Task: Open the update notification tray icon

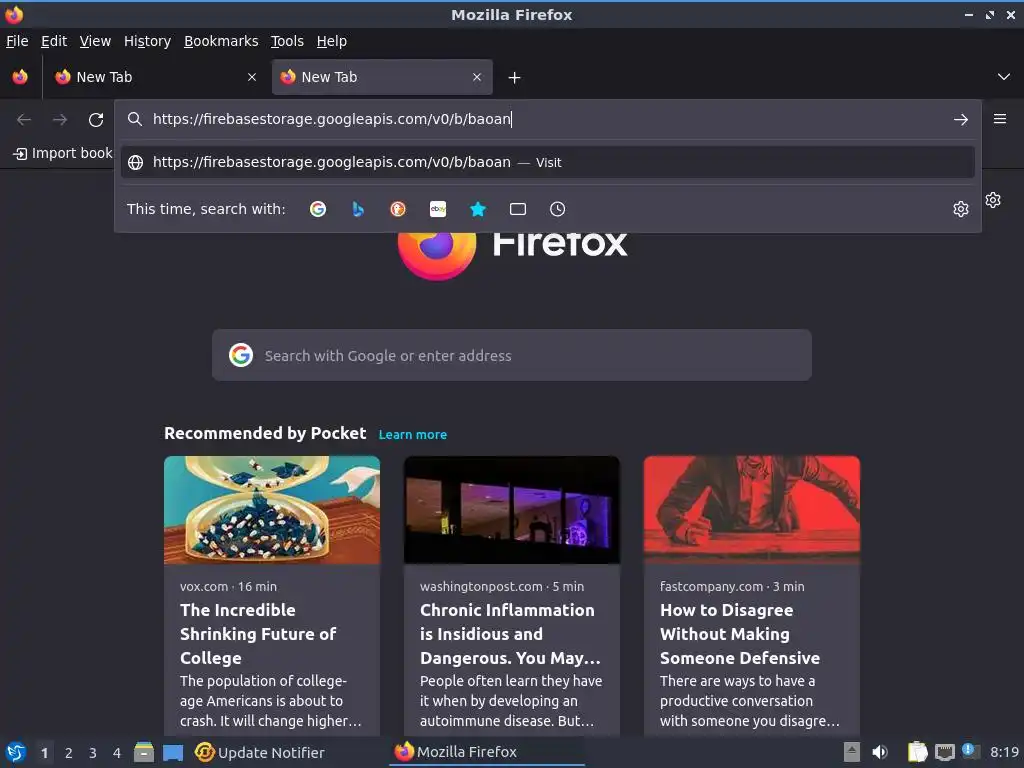Action: coord(971,752)
